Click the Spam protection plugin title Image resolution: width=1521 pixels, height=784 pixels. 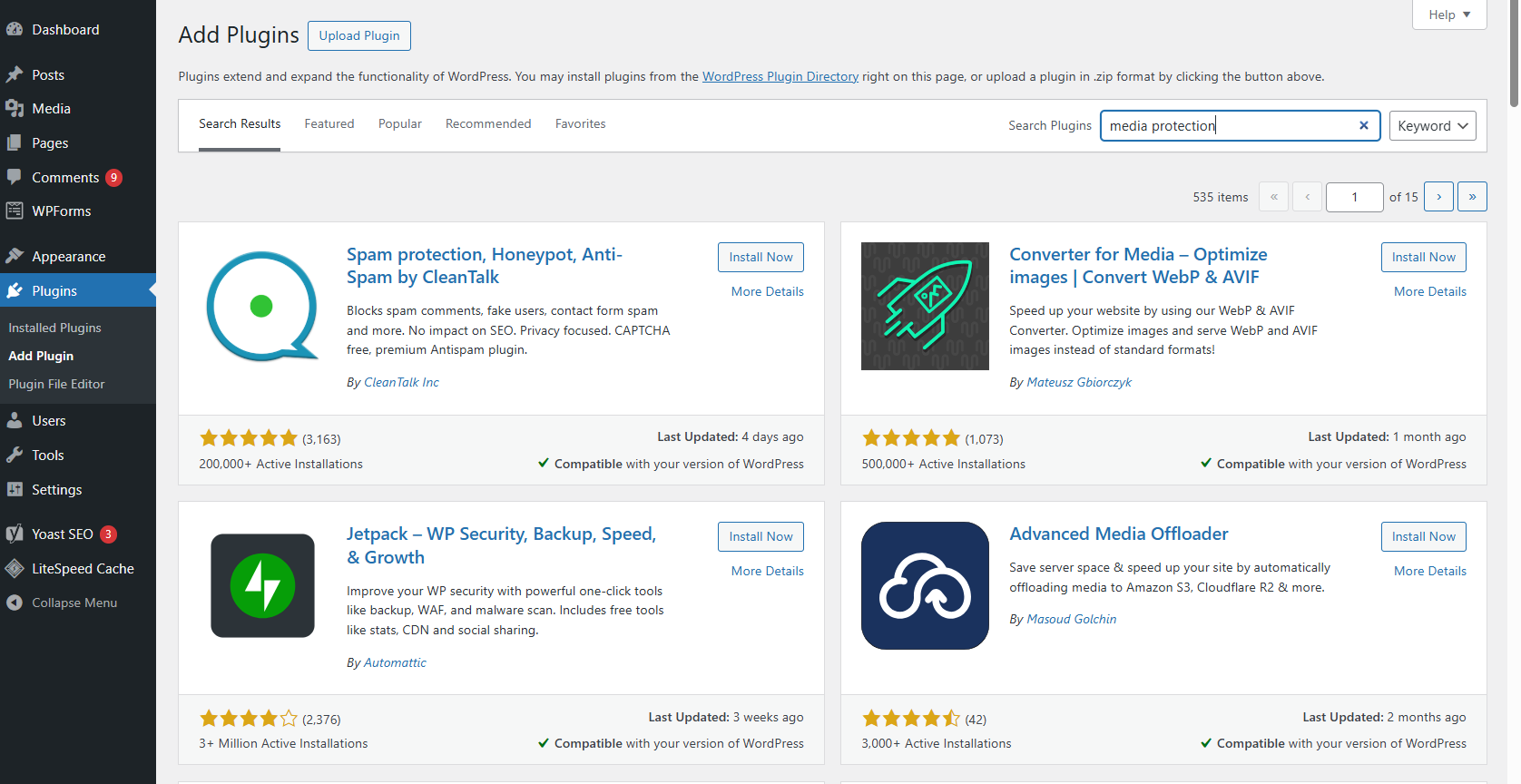485,266
